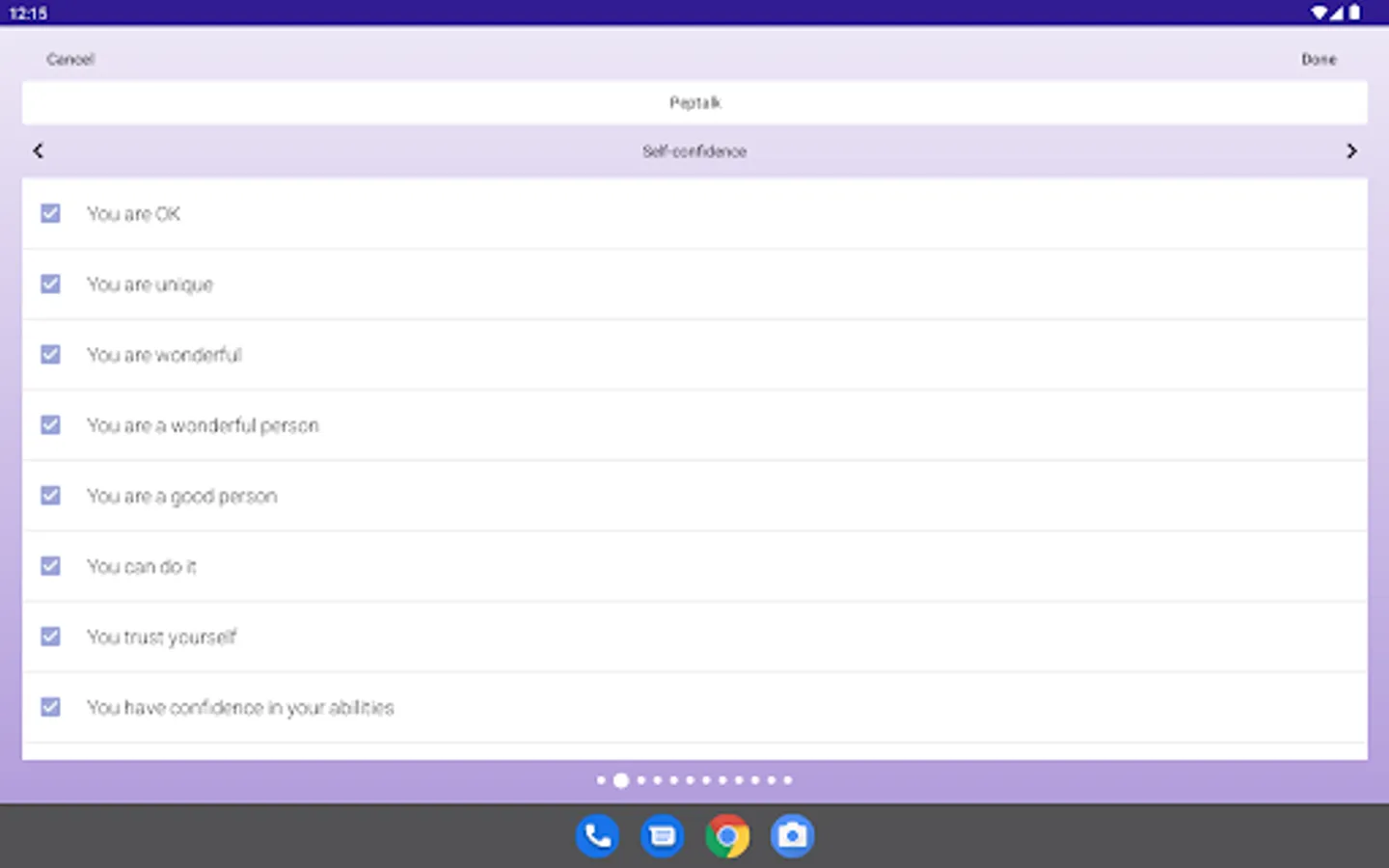Toggle the 'You can do it' checkbox
This screenshot has height=868, width=1389.
(50, 565)
